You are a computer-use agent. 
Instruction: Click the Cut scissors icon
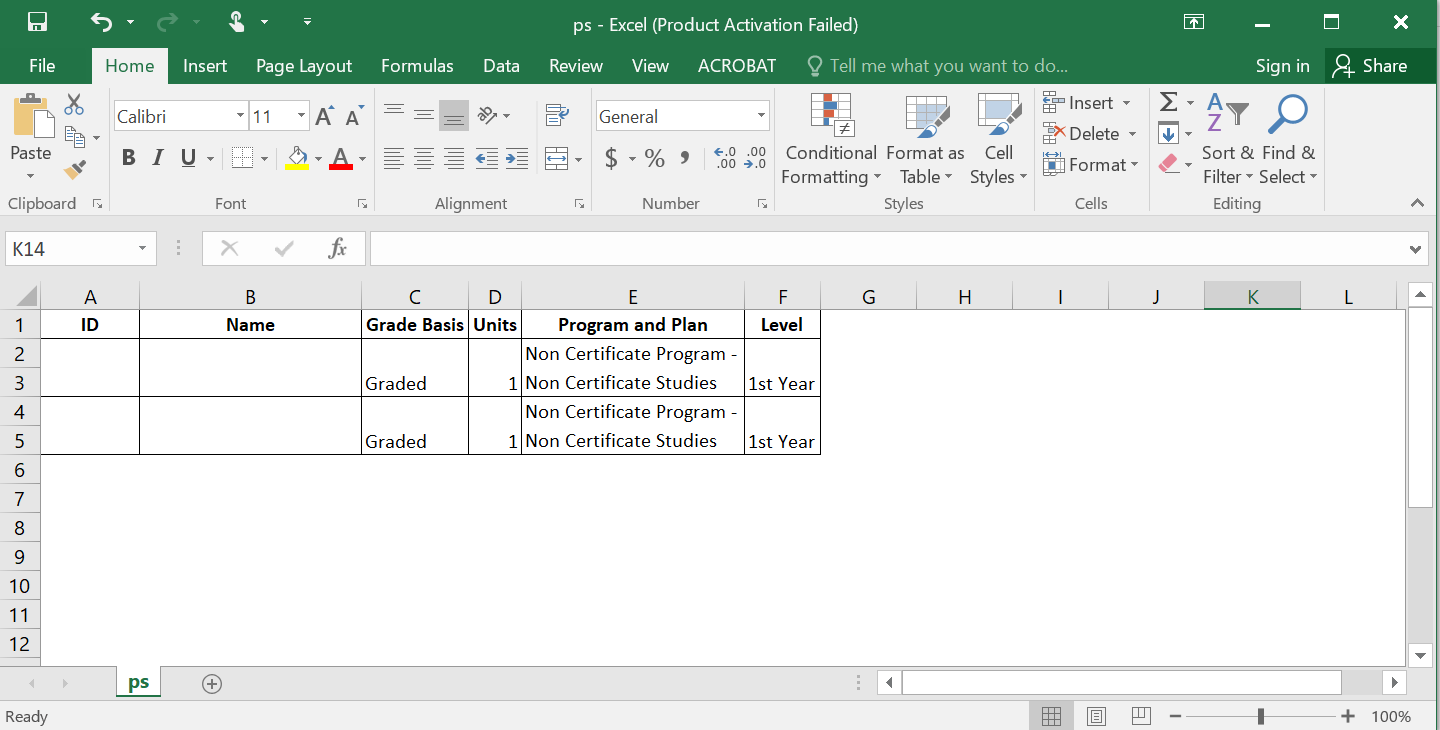74,105
